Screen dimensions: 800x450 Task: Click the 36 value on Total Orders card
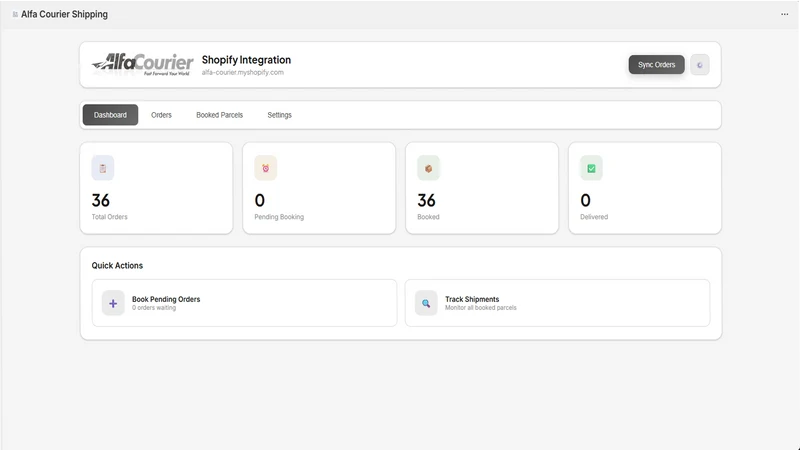(x=101, y=200)
